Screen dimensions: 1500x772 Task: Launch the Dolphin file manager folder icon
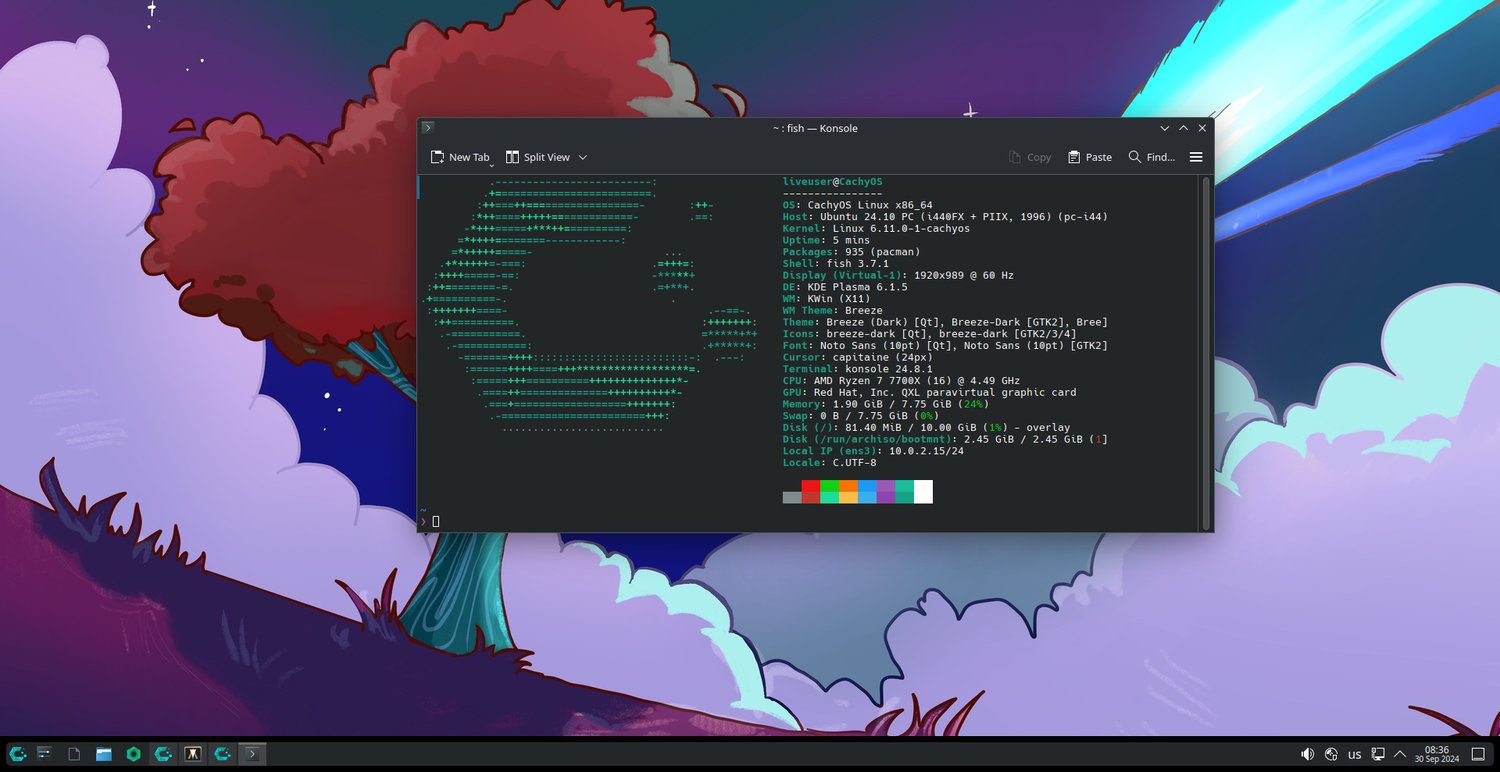104,754
